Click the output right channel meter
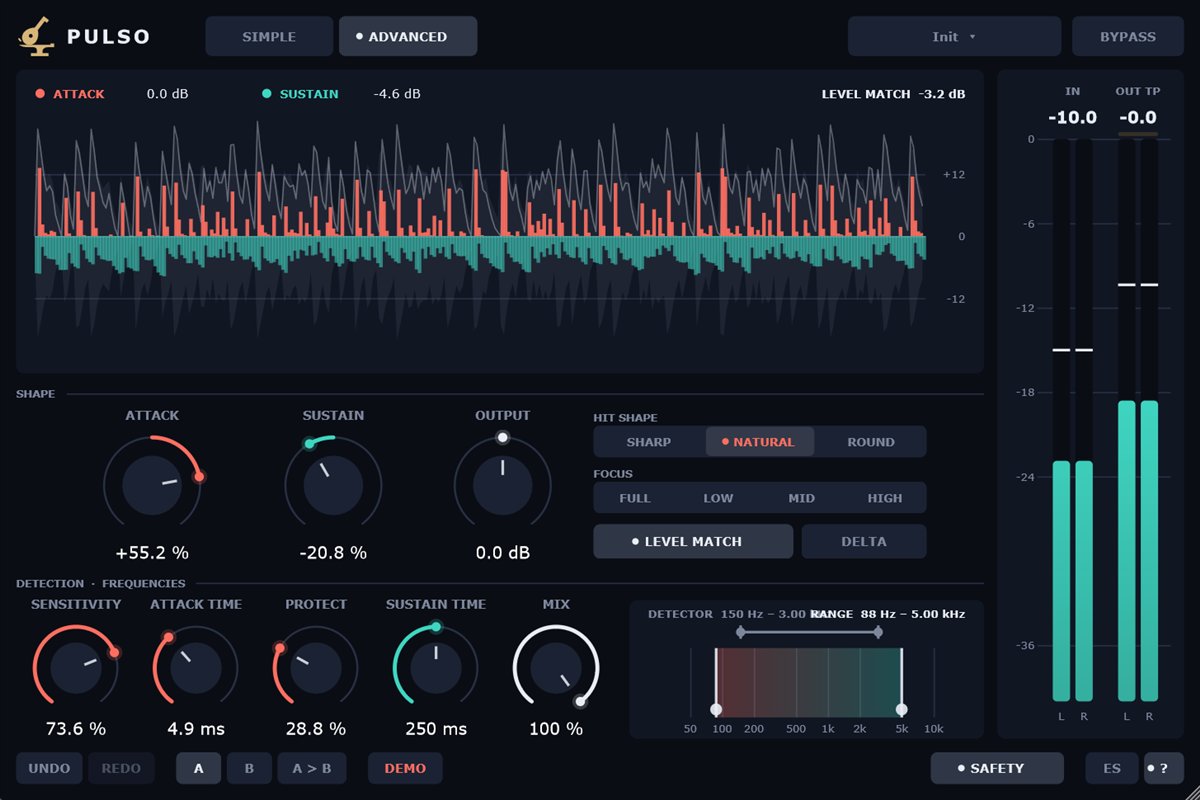Viewport: 1200px width, 800px height. click(1149, 420)
